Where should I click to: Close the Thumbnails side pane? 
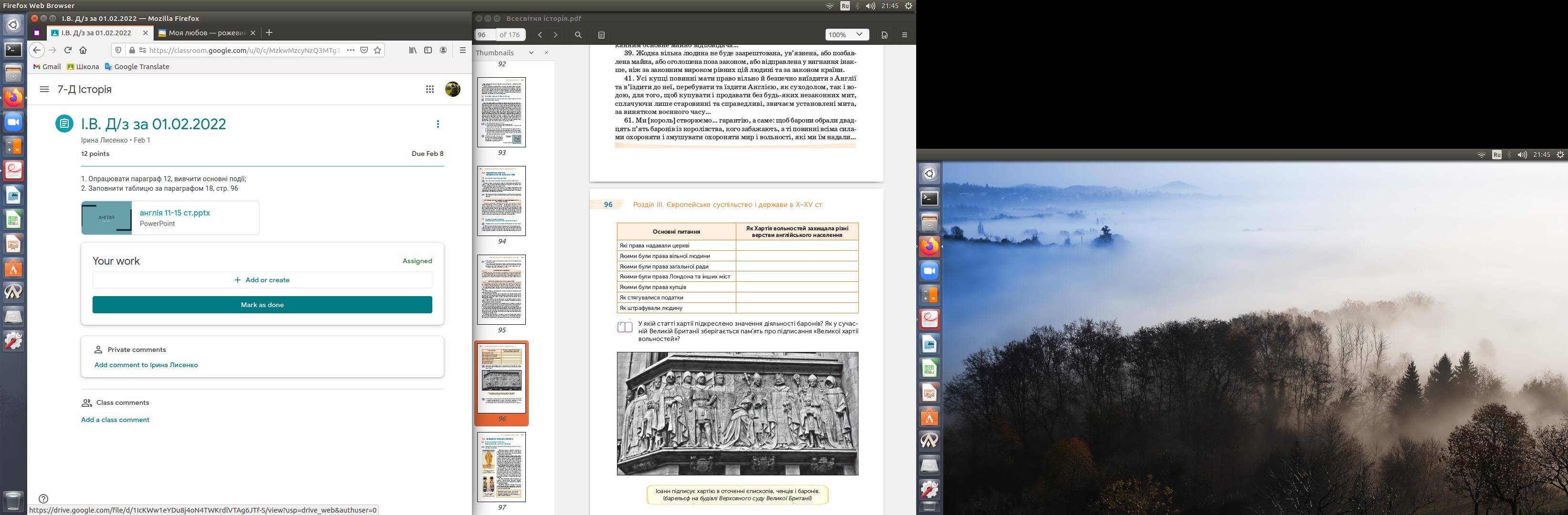(546, 53)
